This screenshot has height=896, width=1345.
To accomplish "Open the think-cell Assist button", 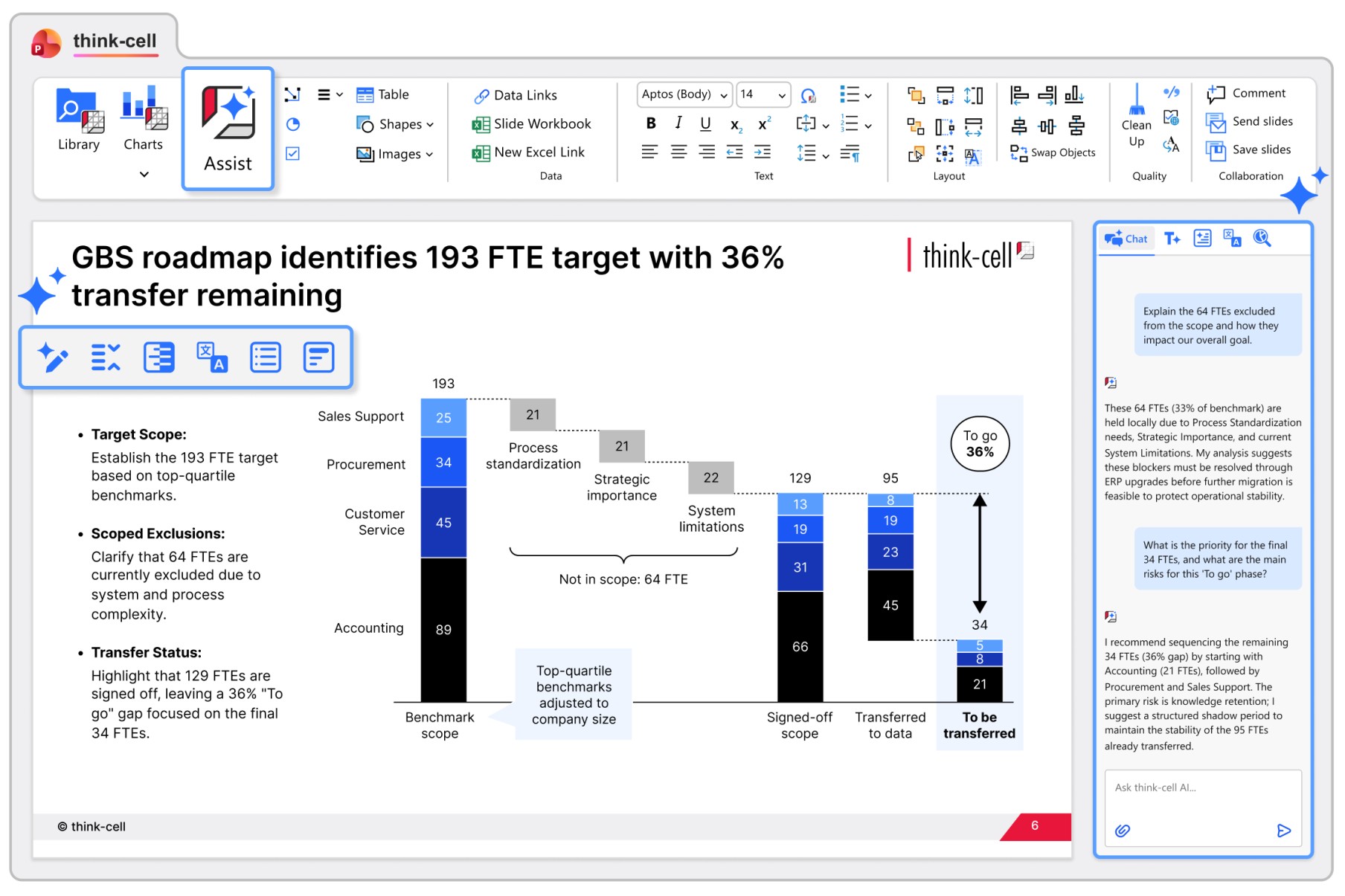I will (x=228, y=129).
